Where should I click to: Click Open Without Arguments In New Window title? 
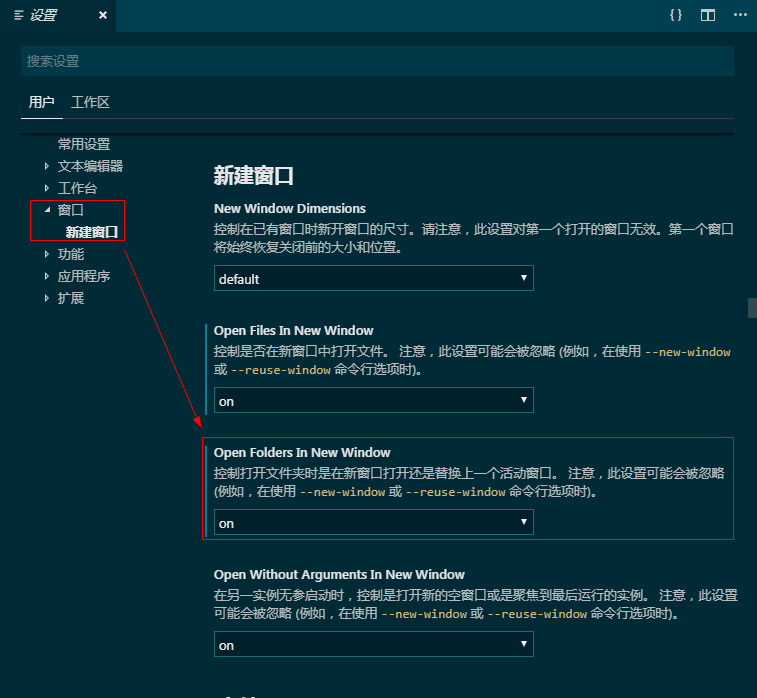(x=339, y=575)
